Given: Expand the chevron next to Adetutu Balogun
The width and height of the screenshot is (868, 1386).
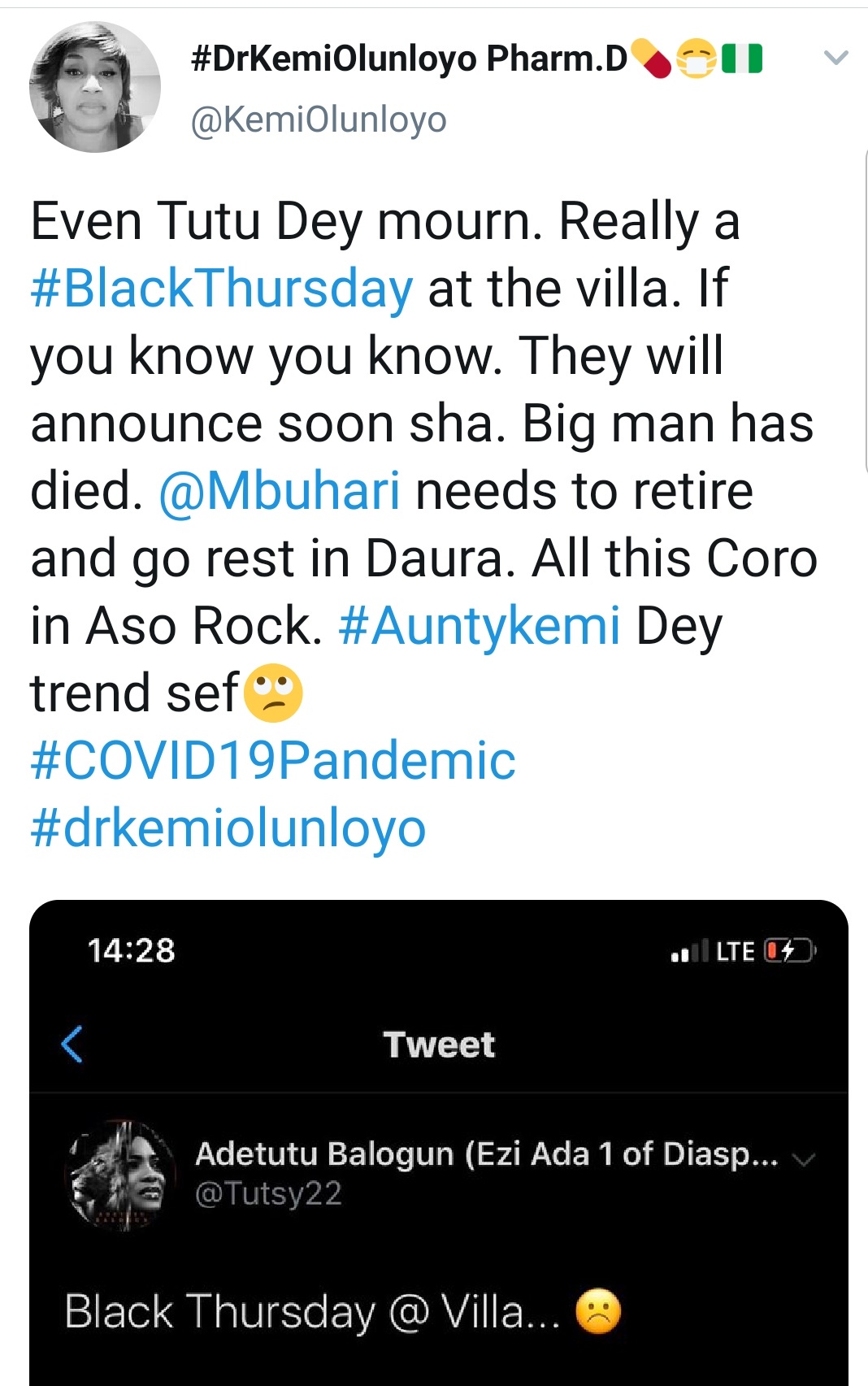Looking at the screenshot, I should click(804, 1158).
